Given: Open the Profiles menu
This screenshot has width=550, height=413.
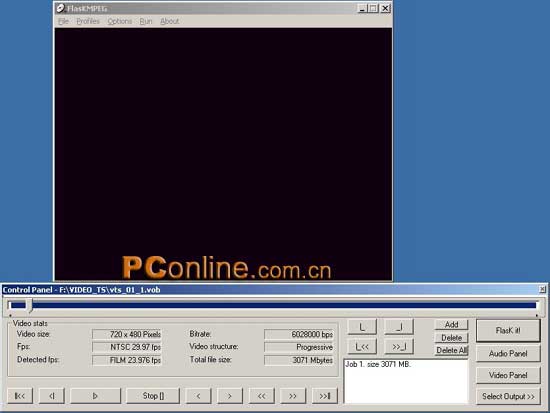Looking at the screenshot, I should 88,21.
